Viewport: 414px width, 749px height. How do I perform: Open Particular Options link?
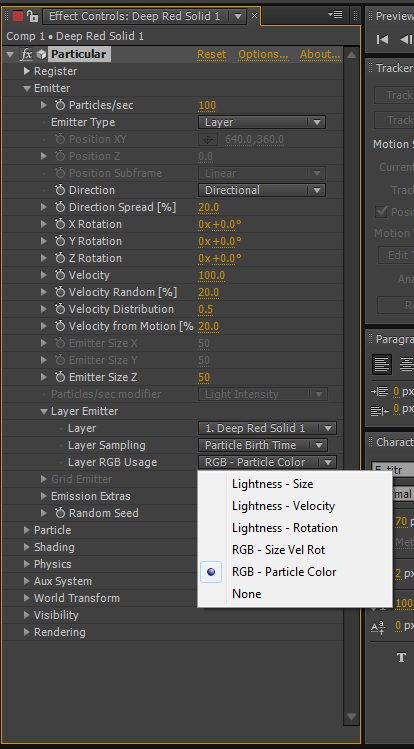point(263,54)
